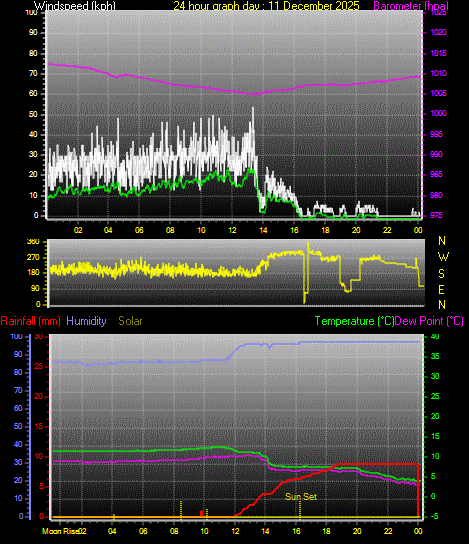Click the "Dew Point (°C)" legend label

pos(429,321)
